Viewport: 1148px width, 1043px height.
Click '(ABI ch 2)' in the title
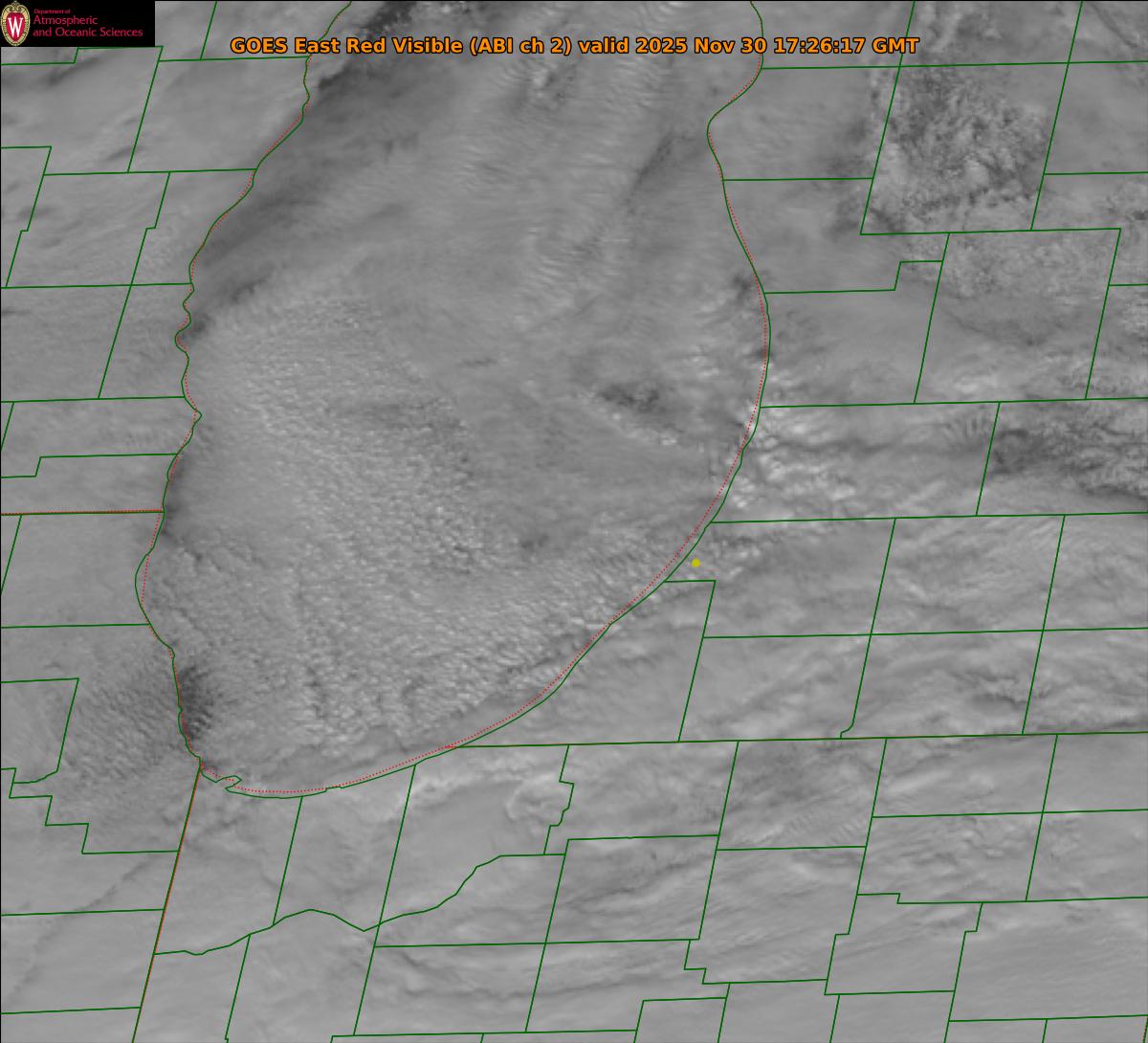[x=518, y=46]
